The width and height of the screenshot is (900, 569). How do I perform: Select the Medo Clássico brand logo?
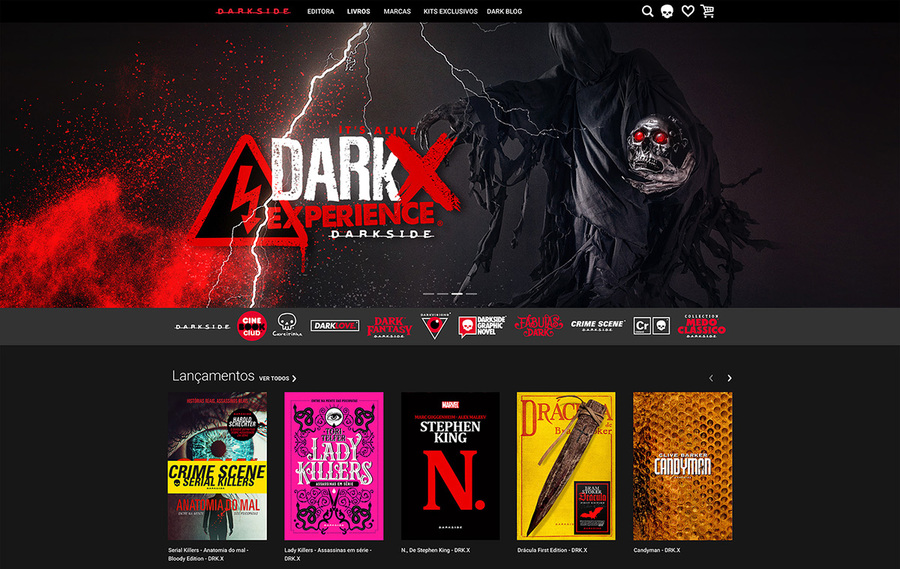point(701,326)
